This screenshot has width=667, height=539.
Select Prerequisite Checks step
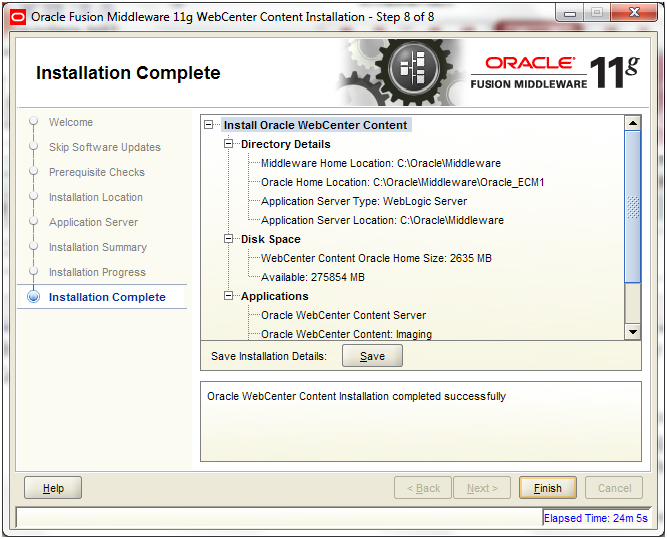(97, 172)
